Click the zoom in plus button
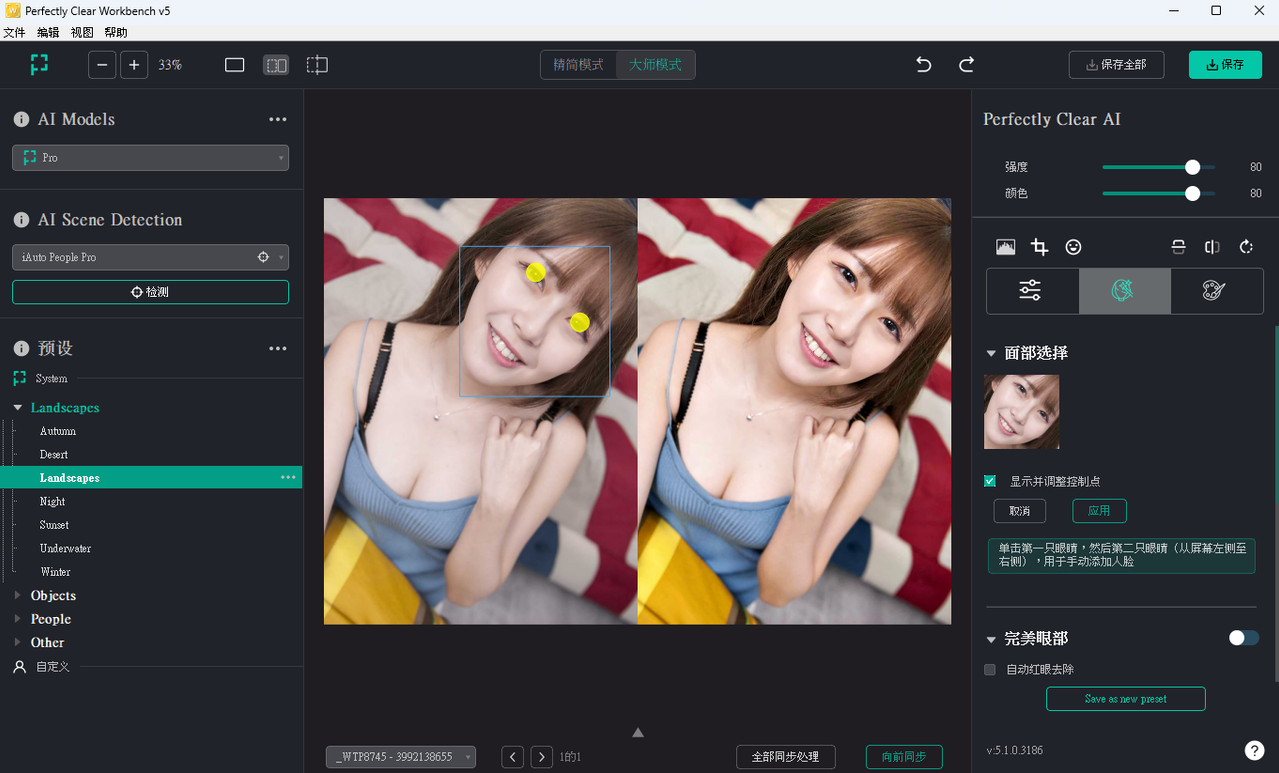The width and height of the screenshot is (1279, 773). pos(134,65)
